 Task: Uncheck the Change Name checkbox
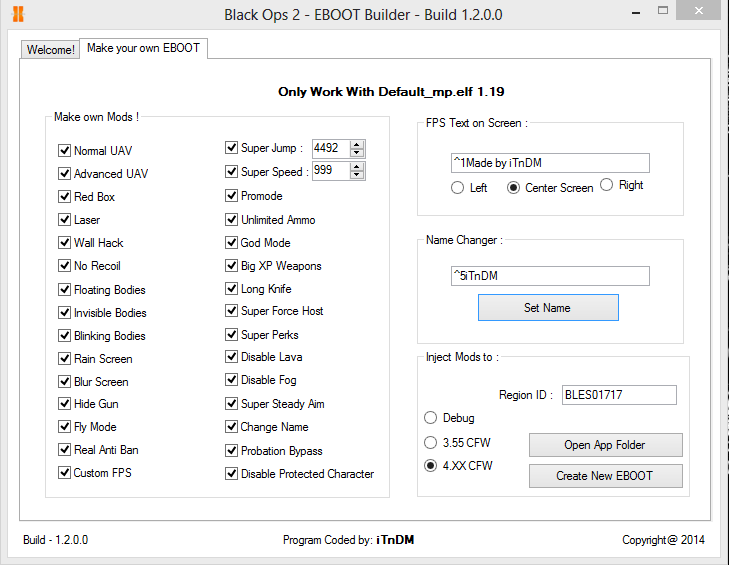(x=231, y=426)
